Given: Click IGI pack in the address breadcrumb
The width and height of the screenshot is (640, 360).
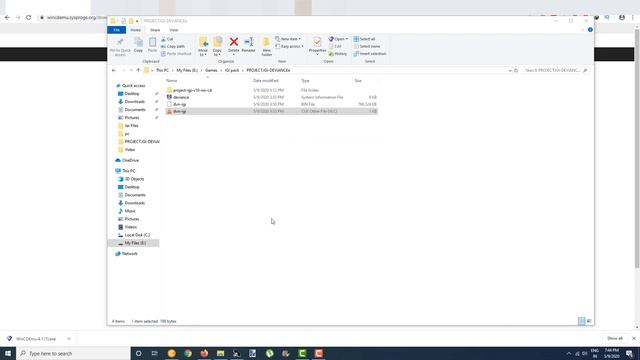Looking at the screenshot, I should click(232, 71).
